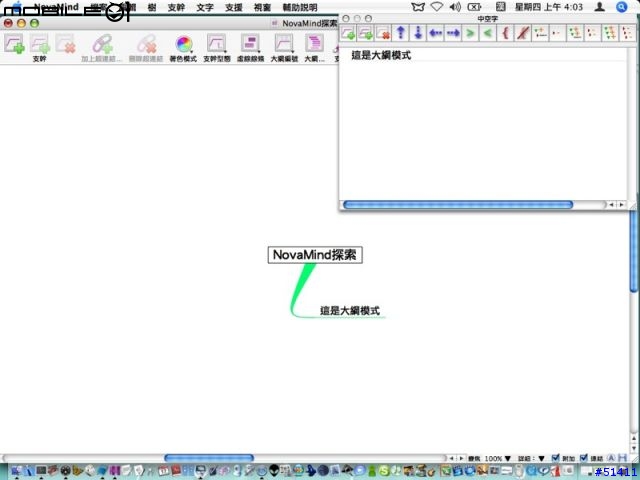Select the central NovaMind探索 node
Image resolution: width=640 pixels, height=480 pixels.
click(x=315, y=255)
